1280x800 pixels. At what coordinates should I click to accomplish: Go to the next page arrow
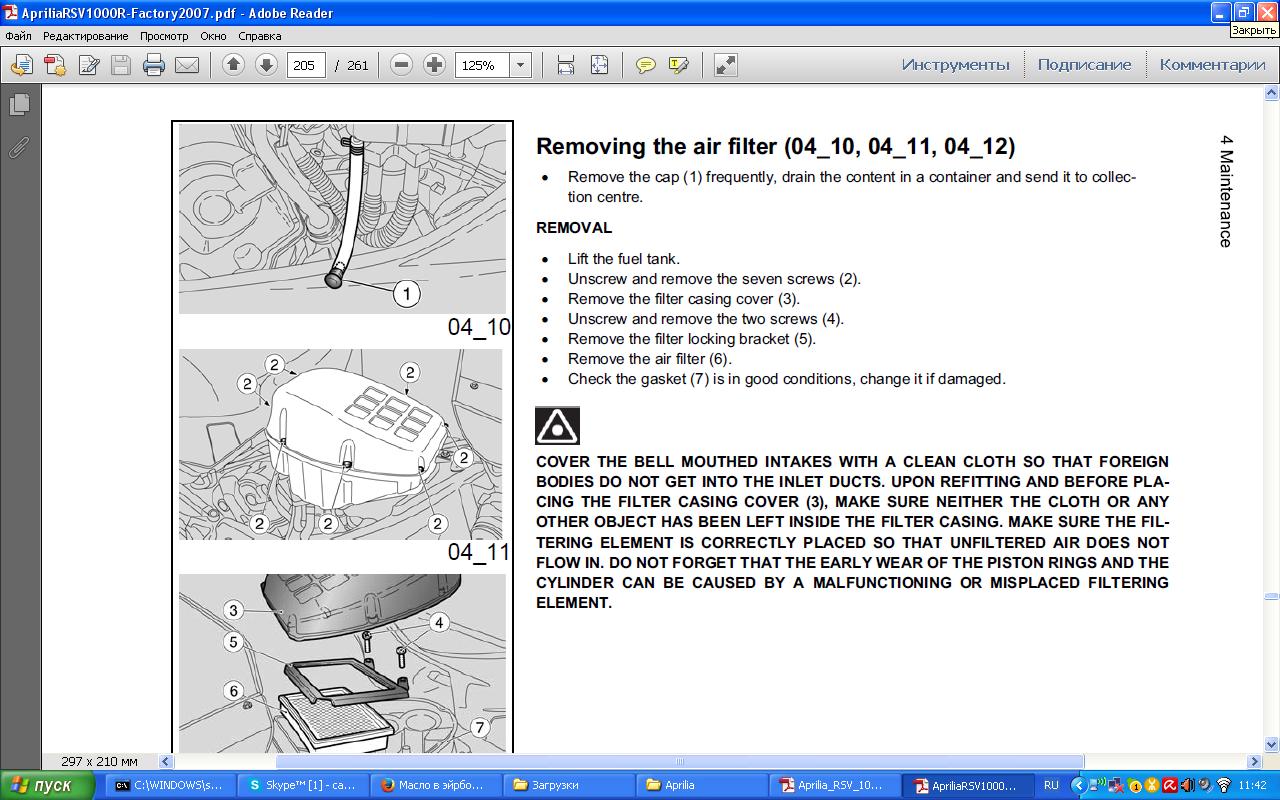click(x=266, y=65)
